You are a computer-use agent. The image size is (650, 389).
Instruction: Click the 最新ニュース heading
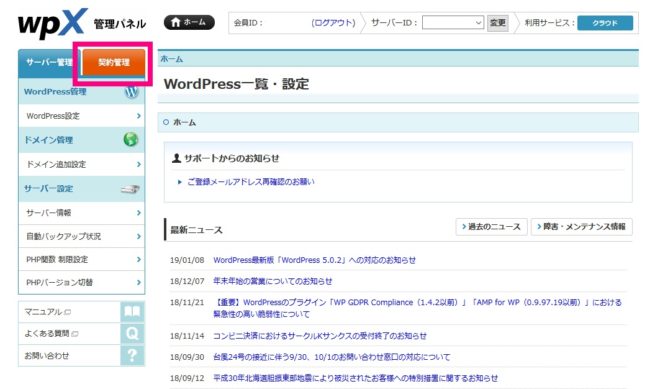(196, 230)
